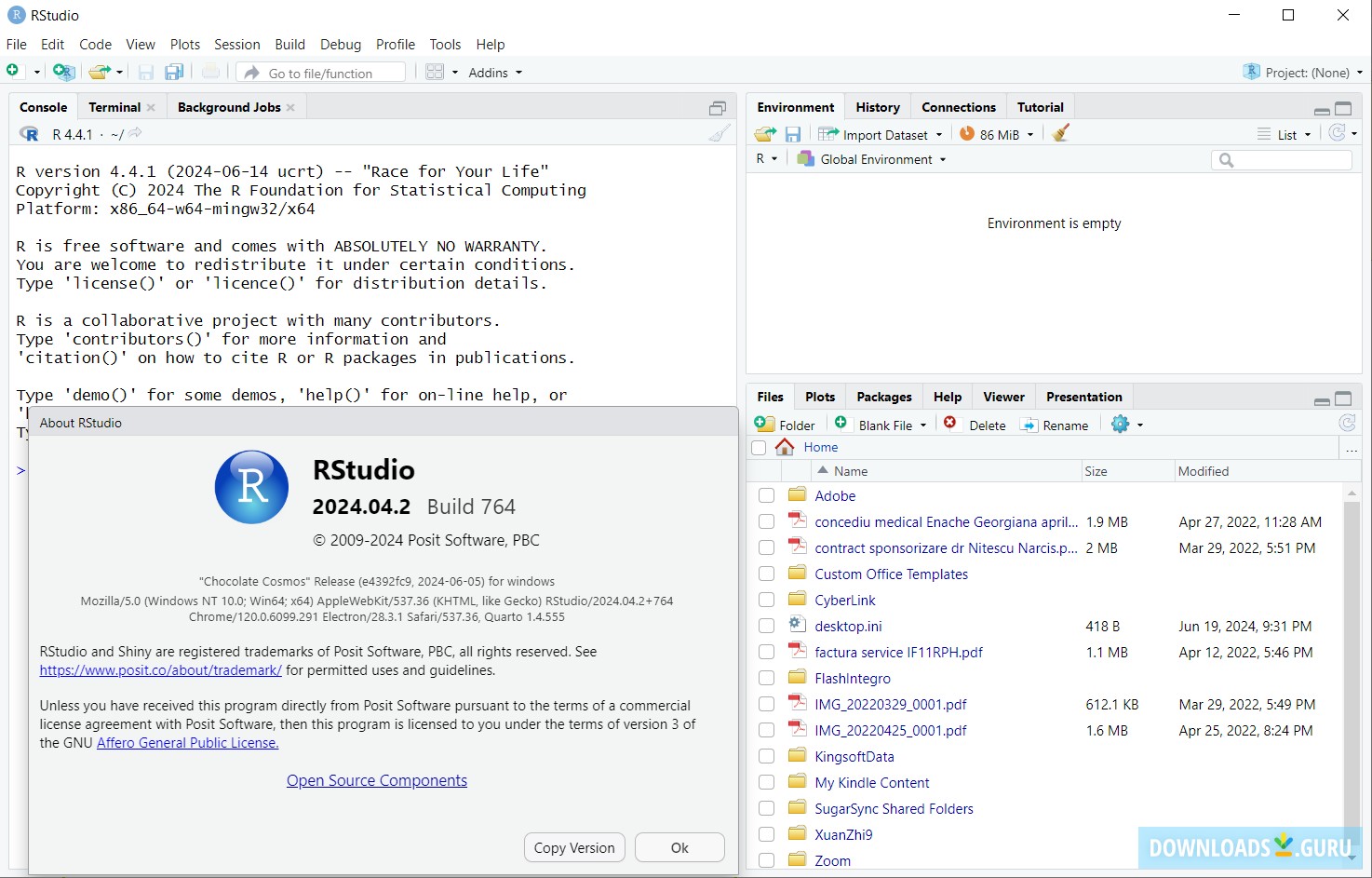
Task: Click the 86 MiB memory usage gauge
Action: tap(996, 133)
